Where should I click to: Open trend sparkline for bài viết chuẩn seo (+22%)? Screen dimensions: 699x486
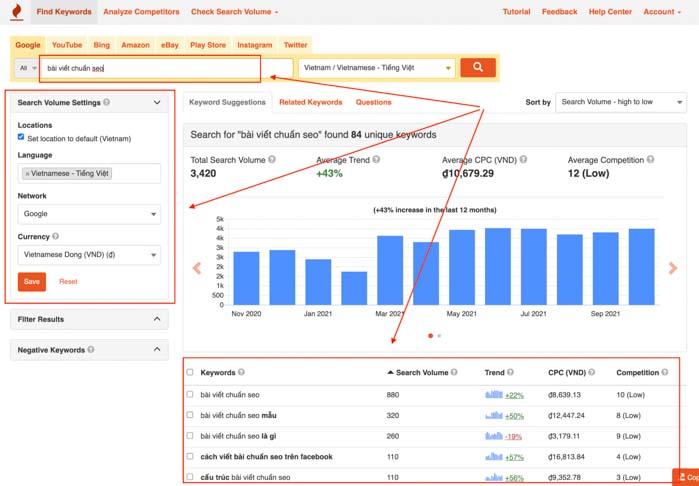pyautogui.click(x=493, y=395)
